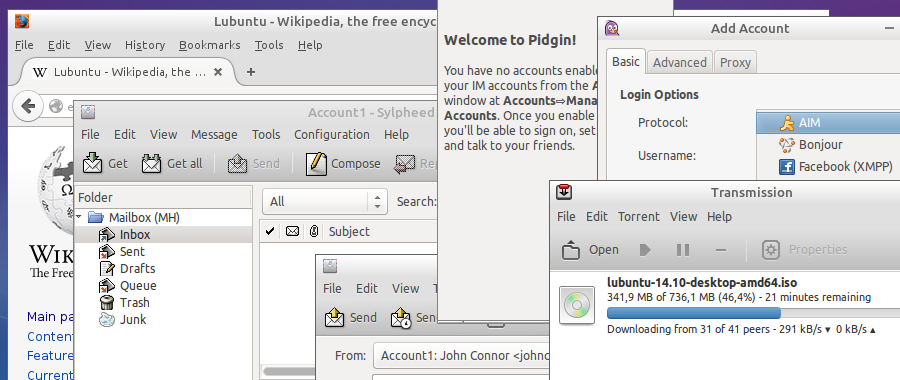Click the Contents Wikipedia sidebar link
Screen dimensions: 900x380
pos(51,336)
